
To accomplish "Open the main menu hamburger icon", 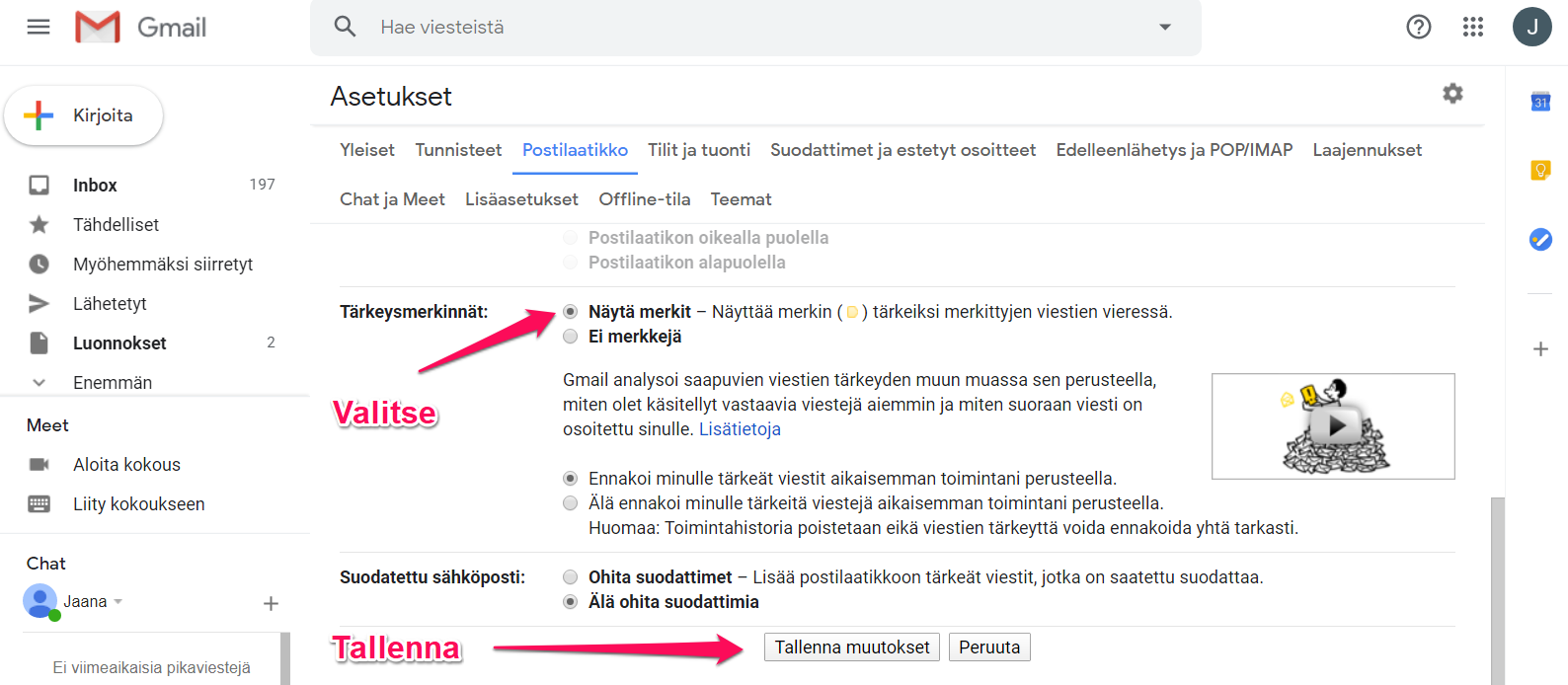I will pos(39,27).
